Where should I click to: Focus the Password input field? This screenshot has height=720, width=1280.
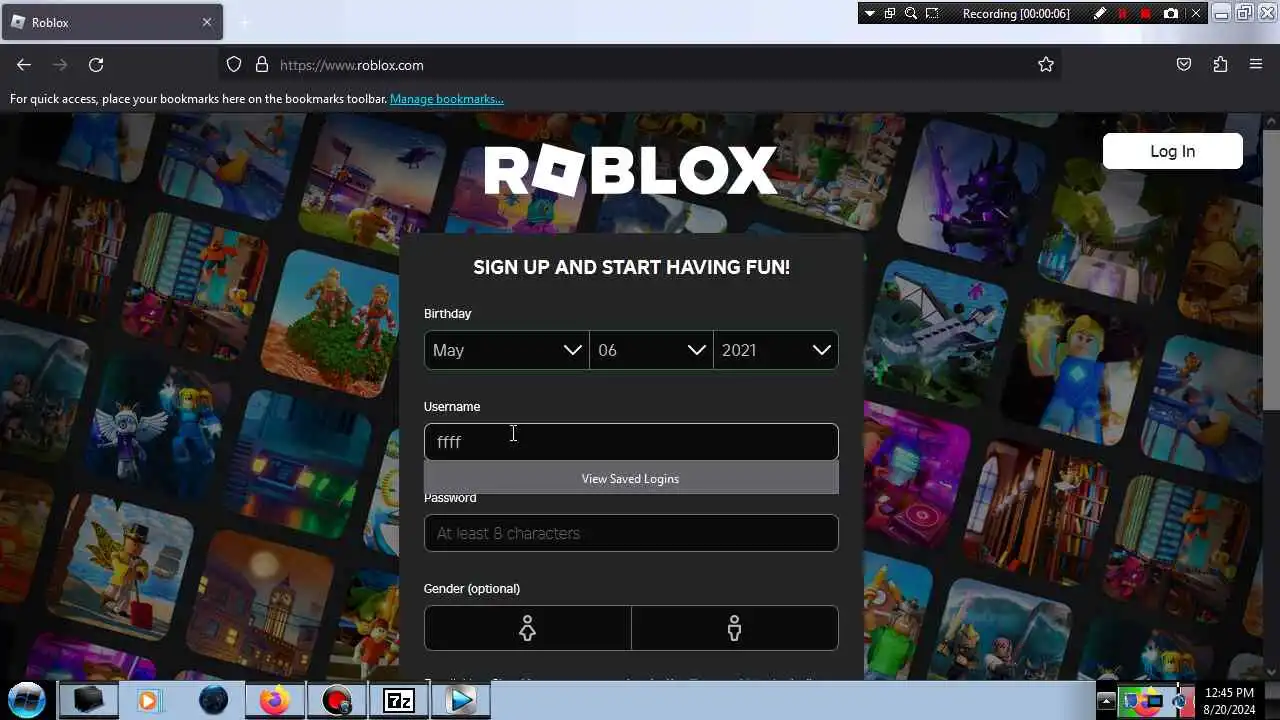pos(631,533)
